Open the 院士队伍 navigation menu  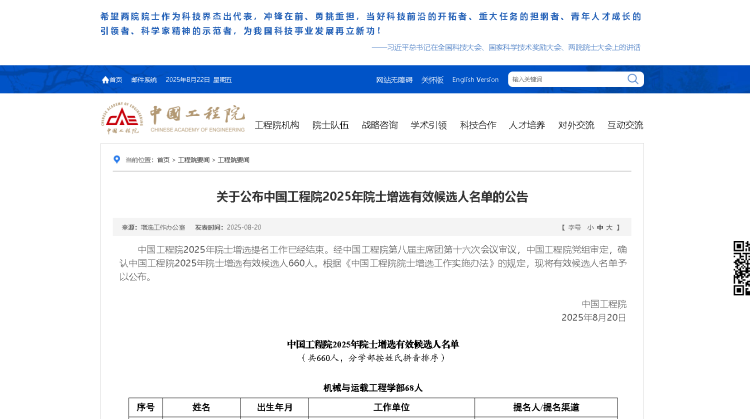330,125
